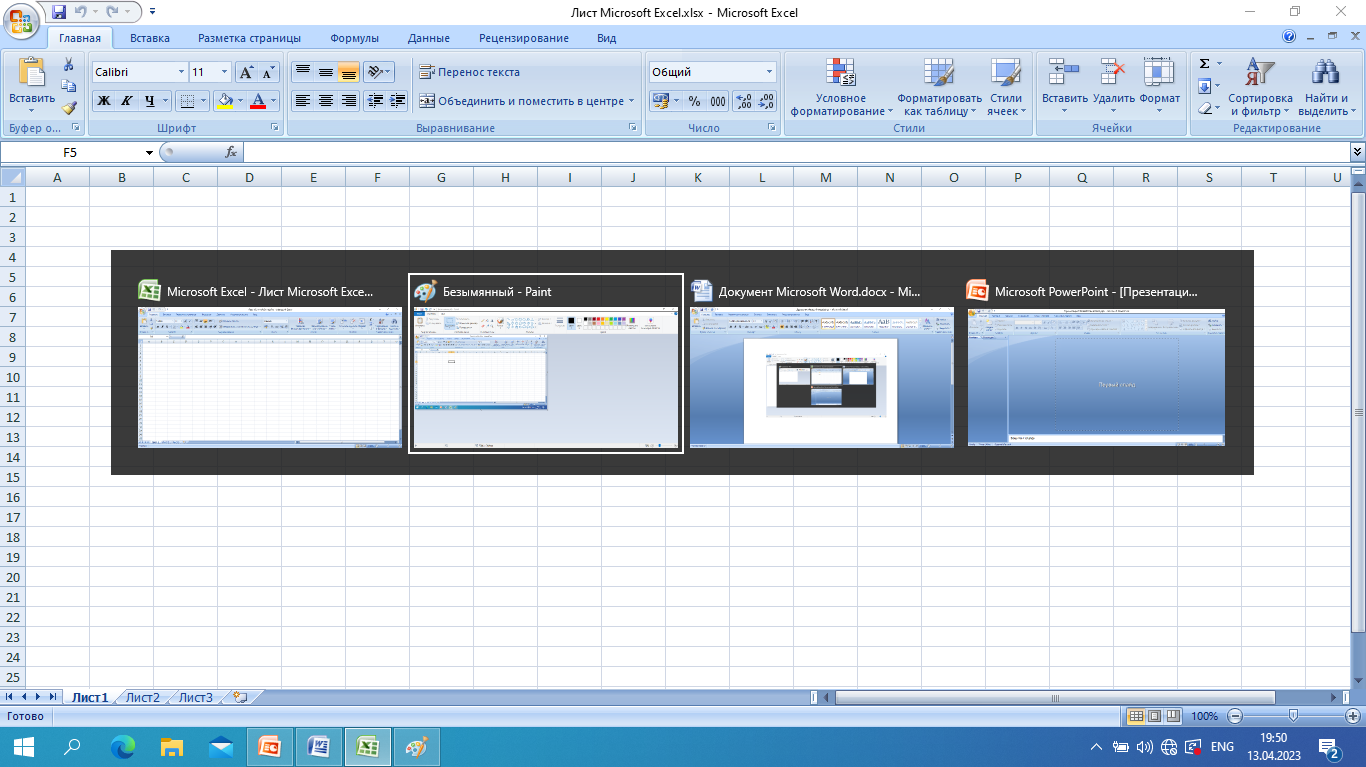Toggle italic К formatting
The width and height of the screenshot is (1366, 767).
tap(126, 101)
